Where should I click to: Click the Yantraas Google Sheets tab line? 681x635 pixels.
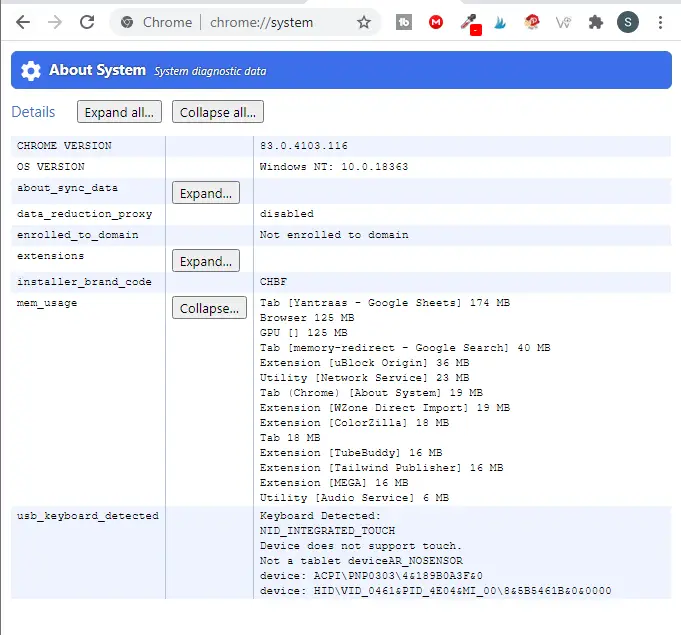385,303
